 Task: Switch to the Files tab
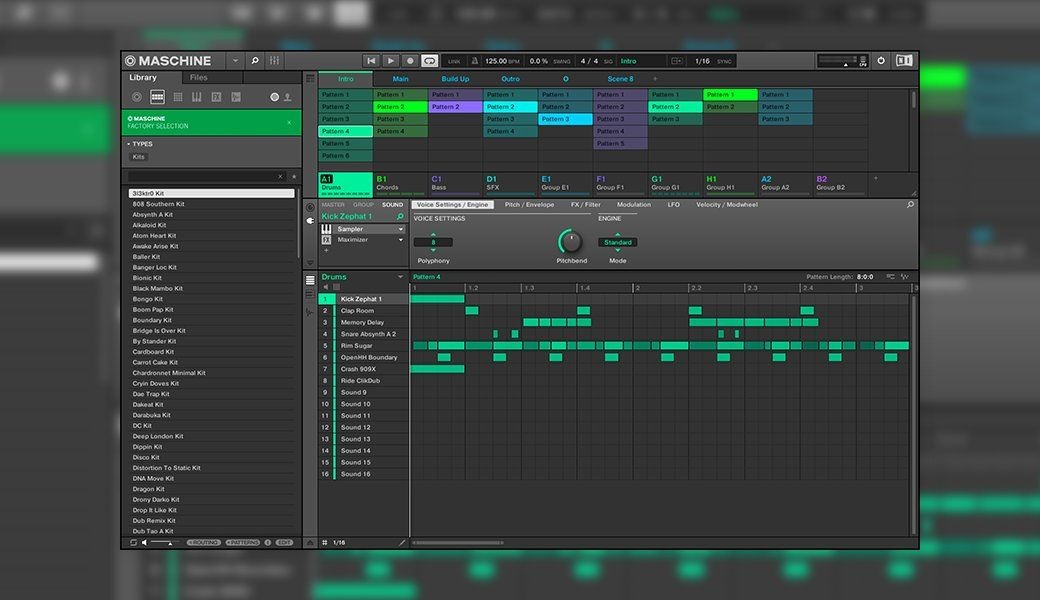coord(199,78)
